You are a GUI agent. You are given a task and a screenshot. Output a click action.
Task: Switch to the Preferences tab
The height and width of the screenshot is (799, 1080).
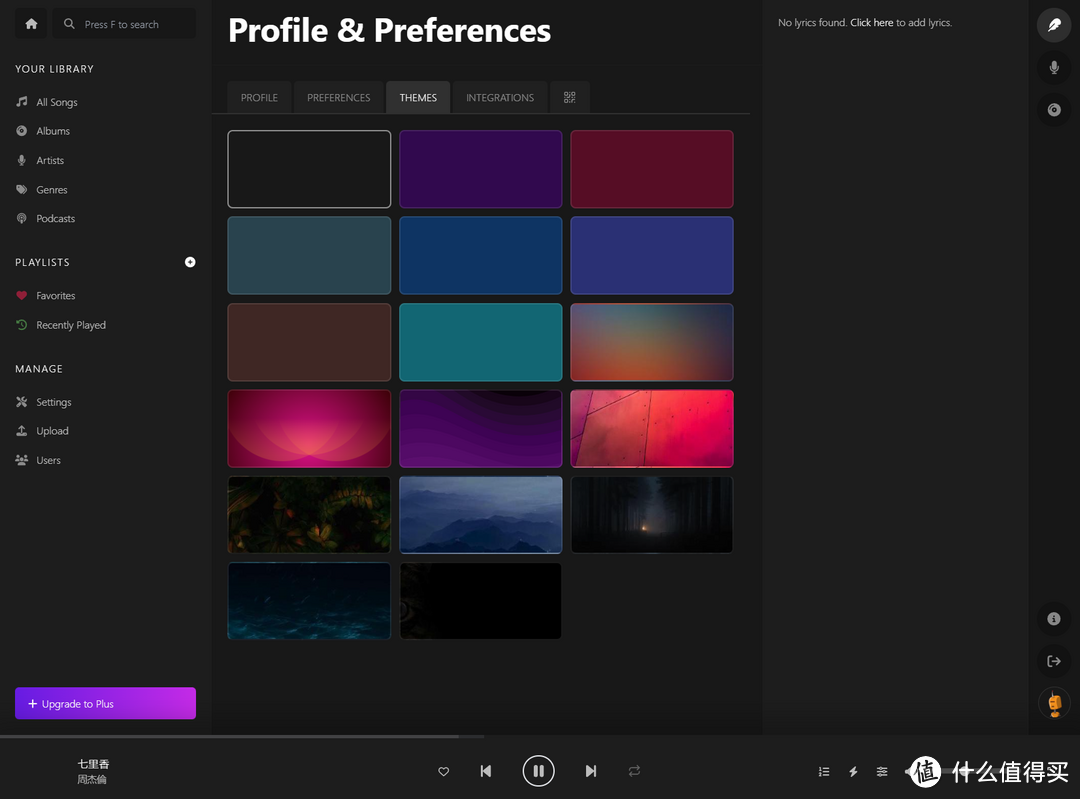pyautogui.click(x=338, y=98)
